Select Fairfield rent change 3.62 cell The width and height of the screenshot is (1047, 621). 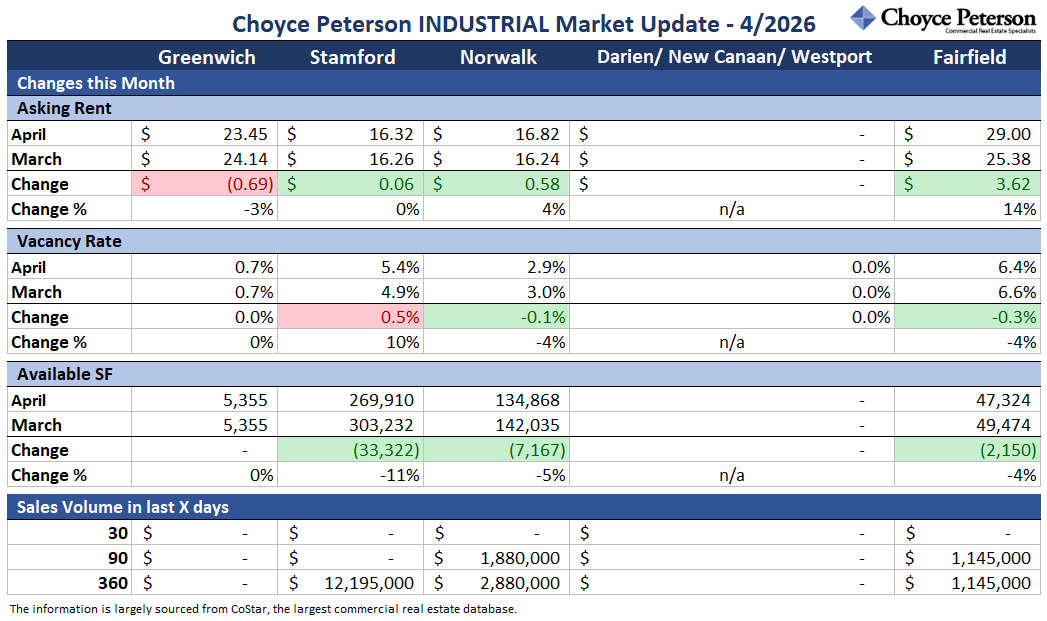pyautogui.click(x=968, y=184)
